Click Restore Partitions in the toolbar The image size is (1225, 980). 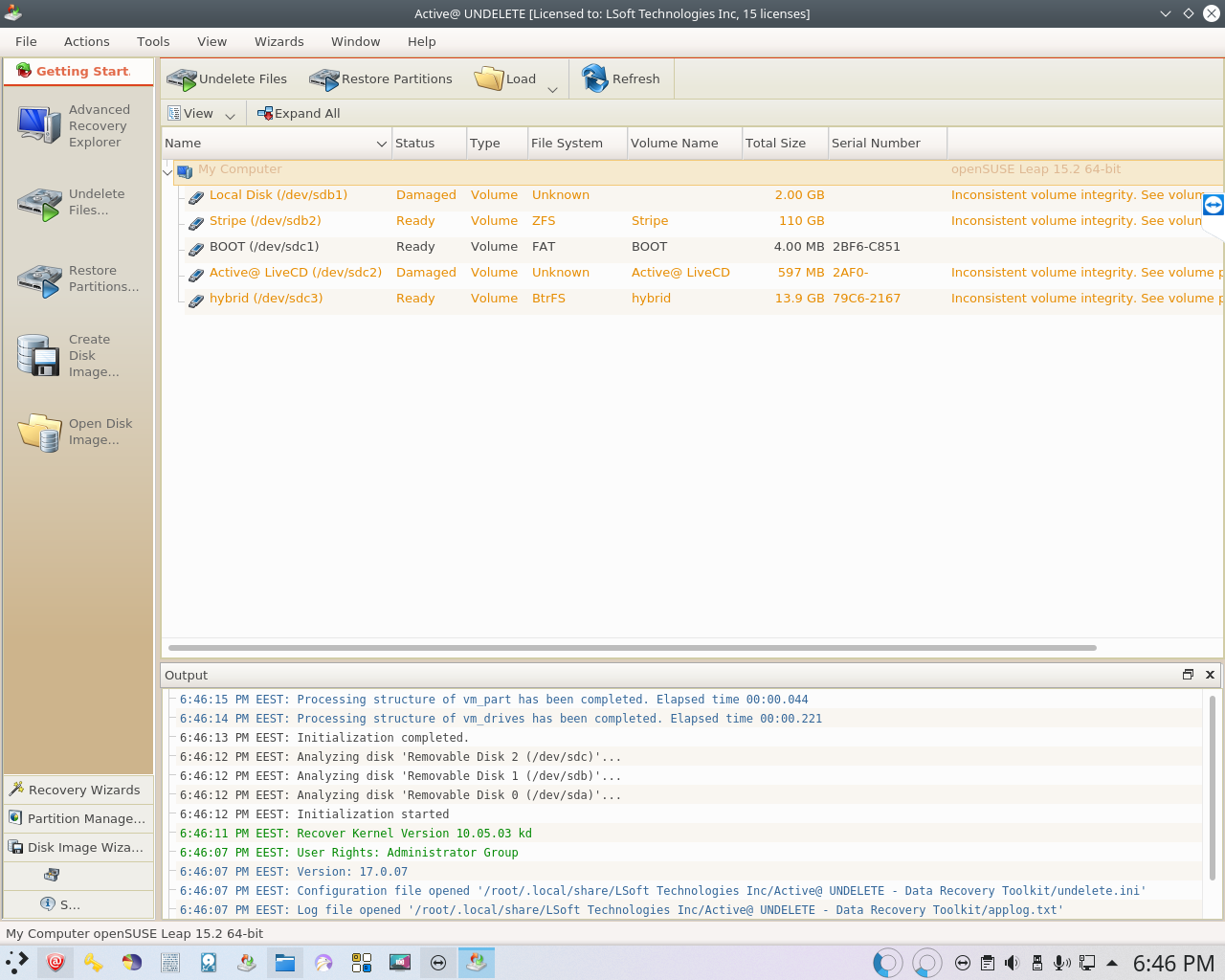(381, 78)
